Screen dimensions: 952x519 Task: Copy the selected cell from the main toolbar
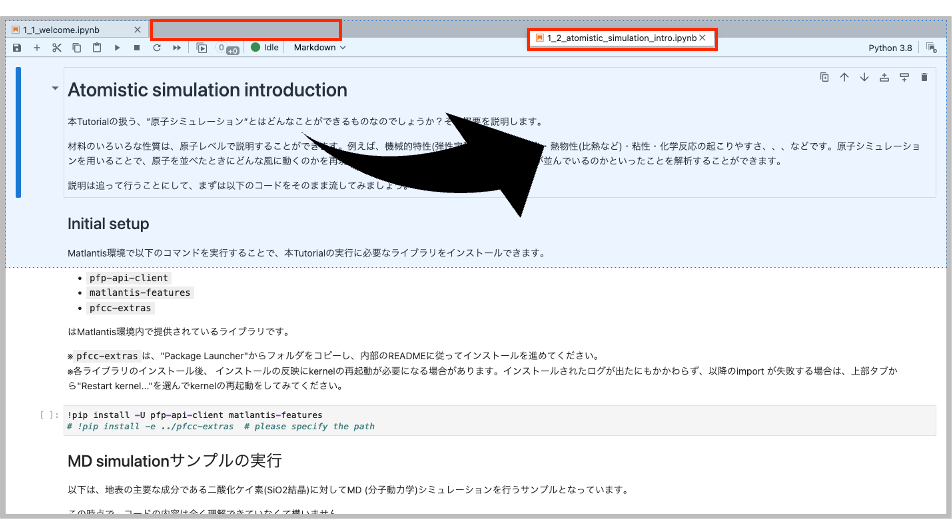tap(77, 47)
